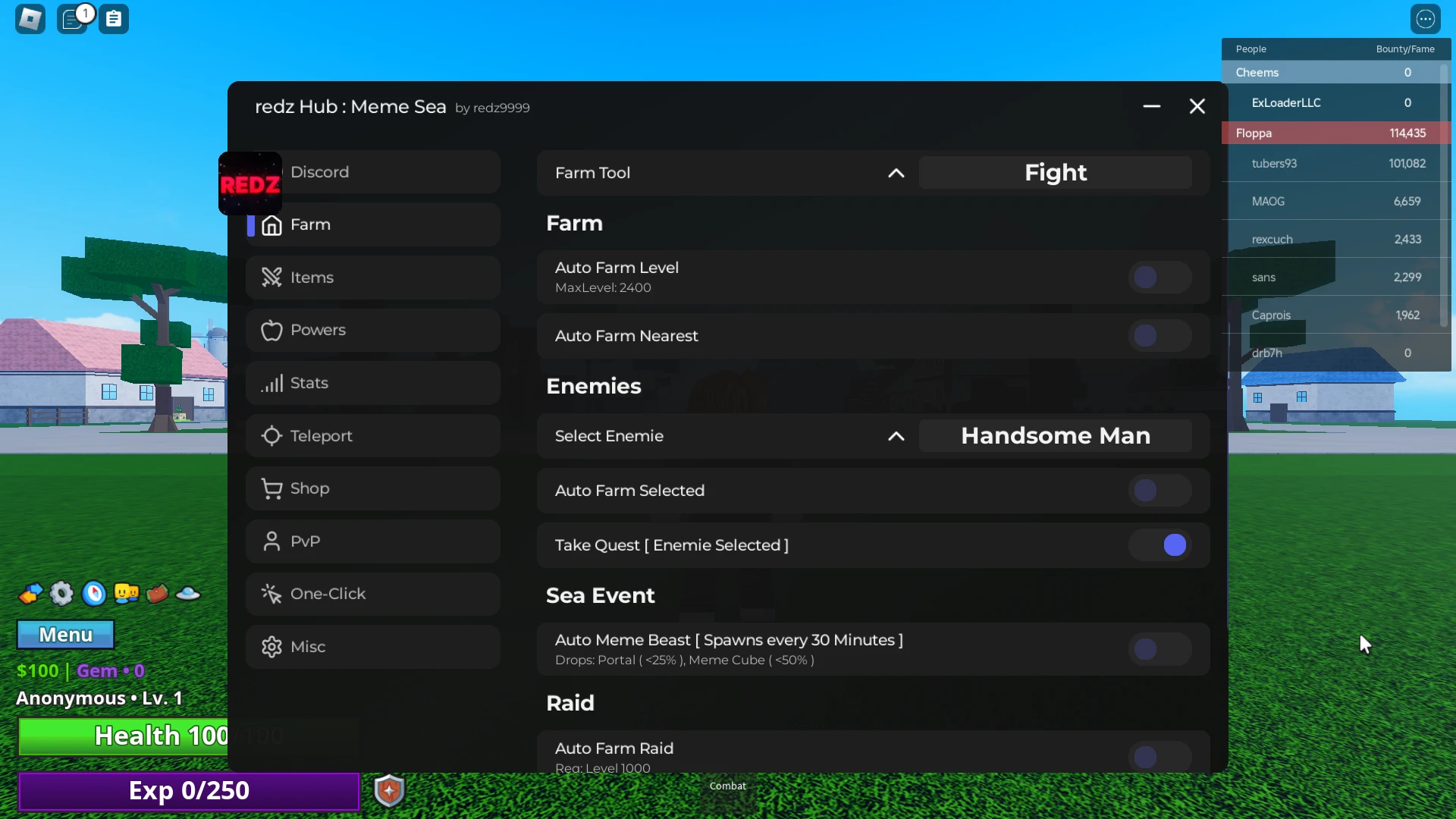1456x819 pixels.
Task: Go to the Stats tab
Action: point(373,383)
